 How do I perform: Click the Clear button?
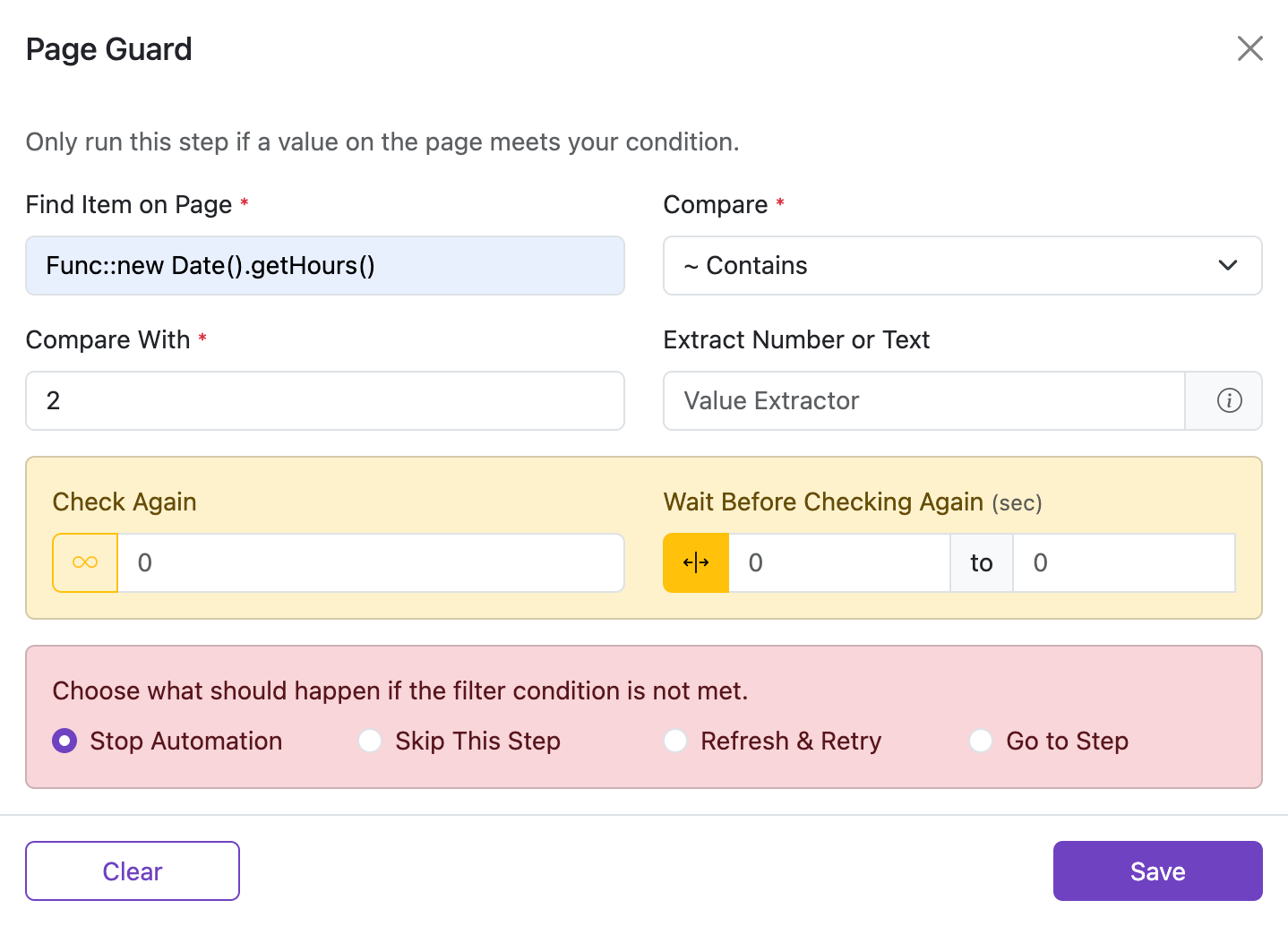click(x=133, y=870)
